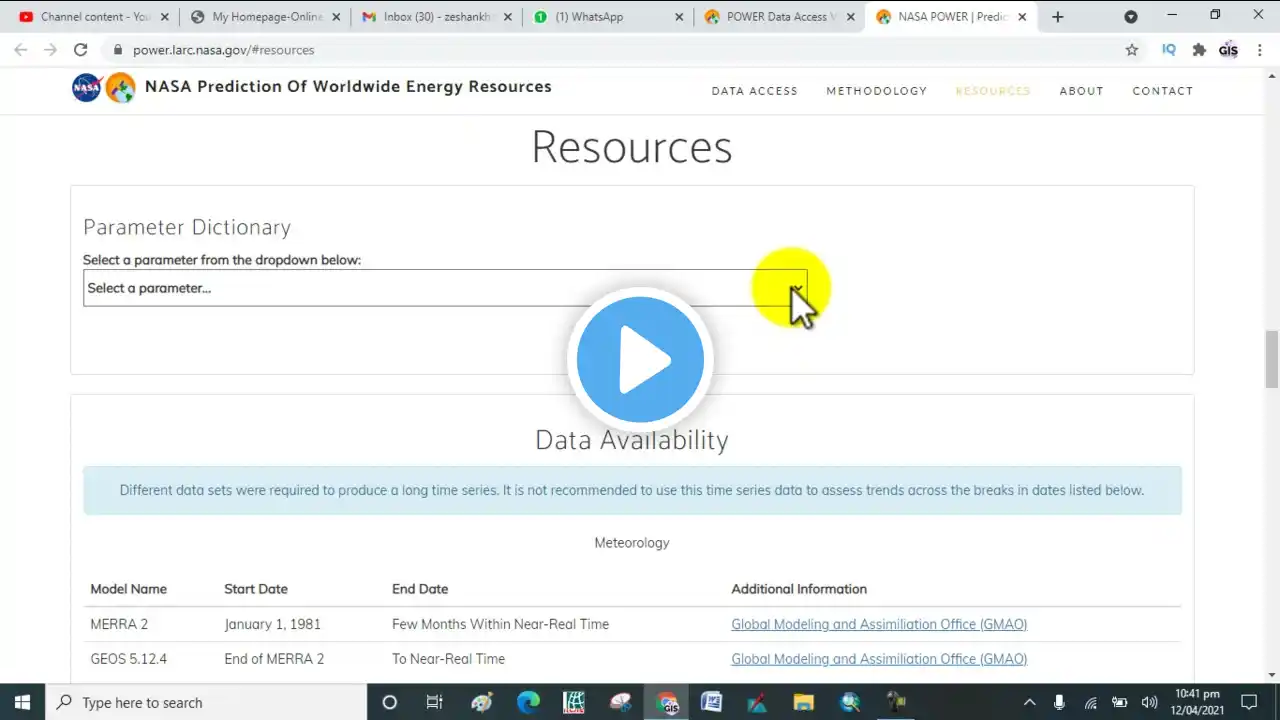Open the notification center icon
This screenshot has width=1280, height=720.
click(1248, 702)
